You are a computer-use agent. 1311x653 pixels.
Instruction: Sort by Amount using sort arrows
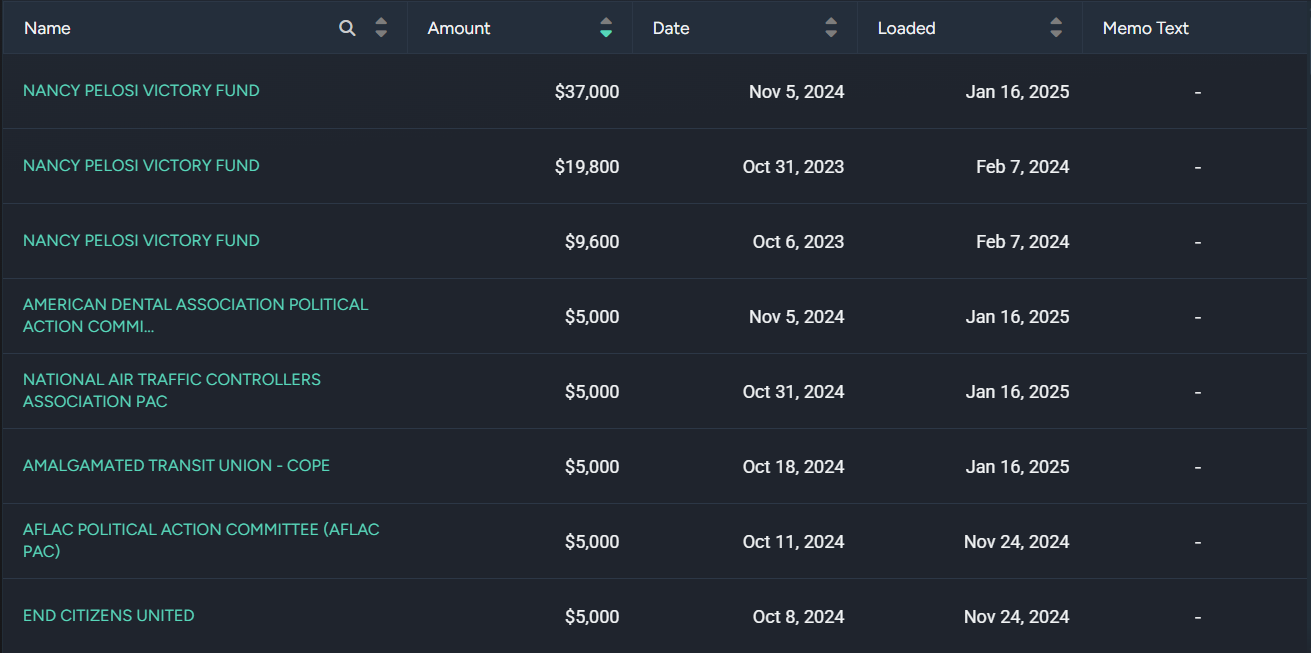point(606,28)
